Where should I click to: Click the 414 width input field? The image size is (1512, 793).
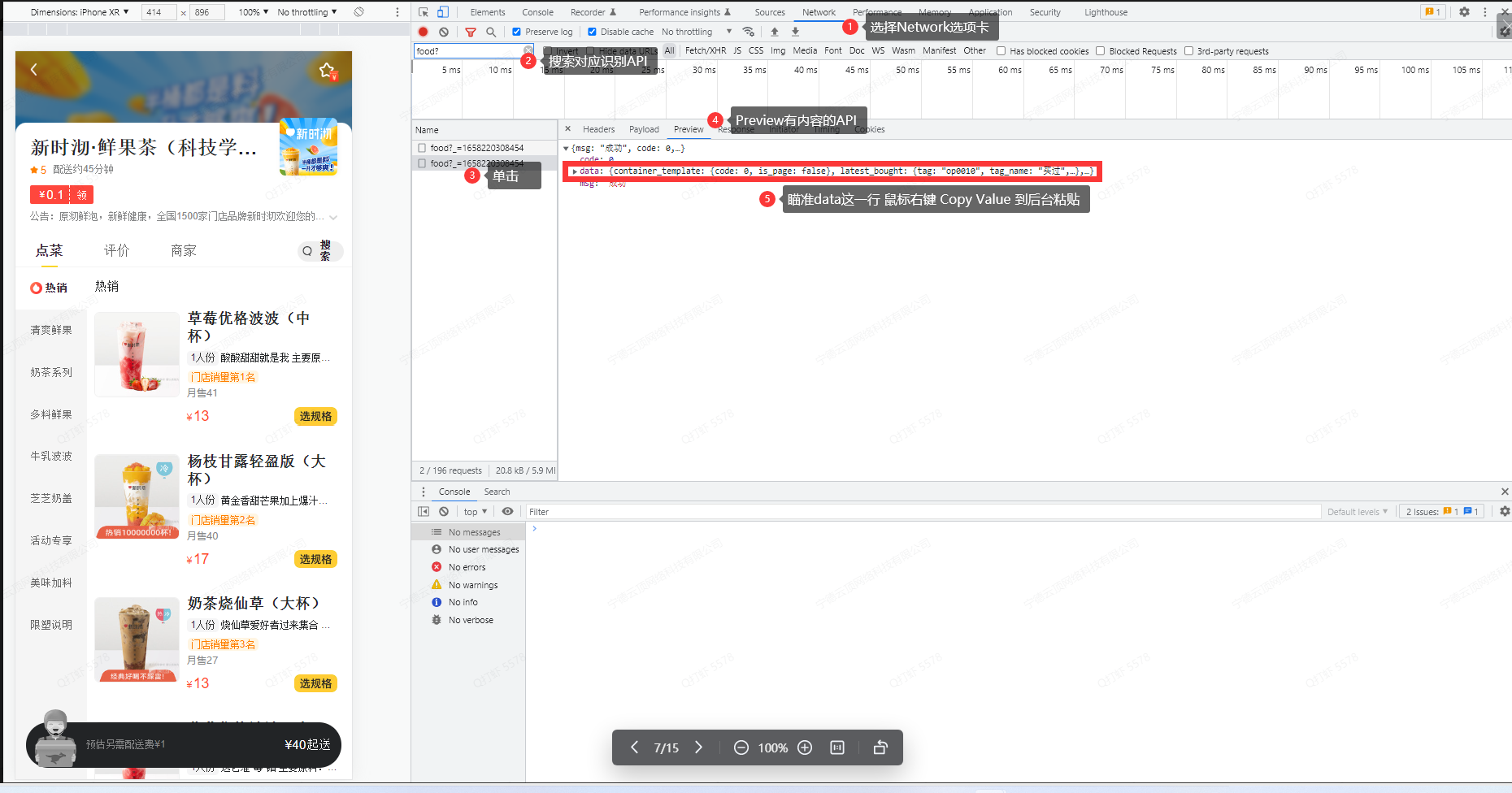(x=159, y=12)
